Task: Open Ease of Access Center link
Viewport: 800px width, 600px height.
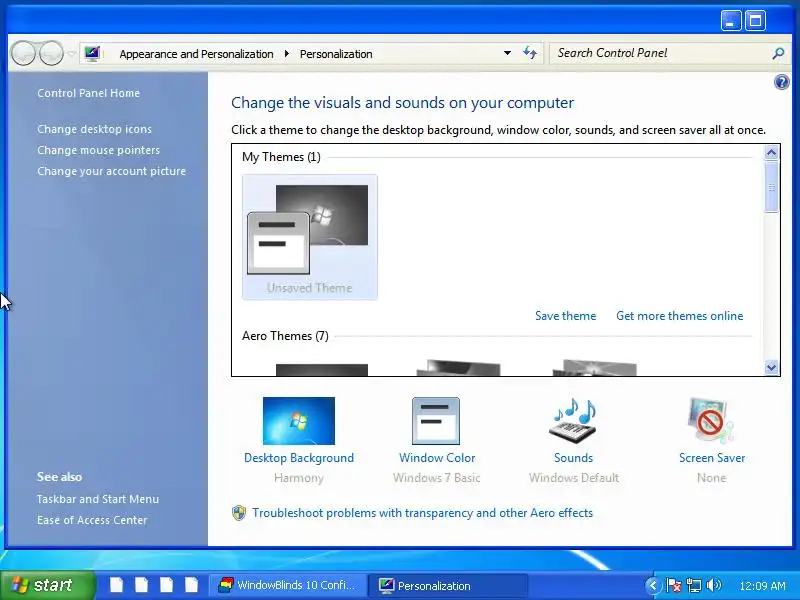Action: click(x=92, y=520)
